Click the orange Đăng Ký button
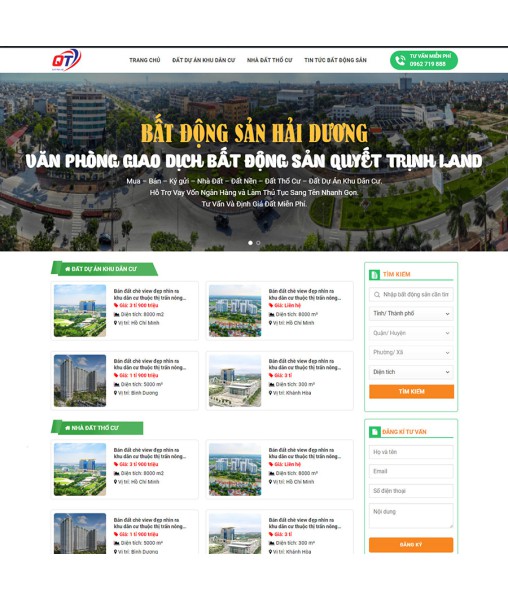This screenshot has height=600, width=508. 411,545
